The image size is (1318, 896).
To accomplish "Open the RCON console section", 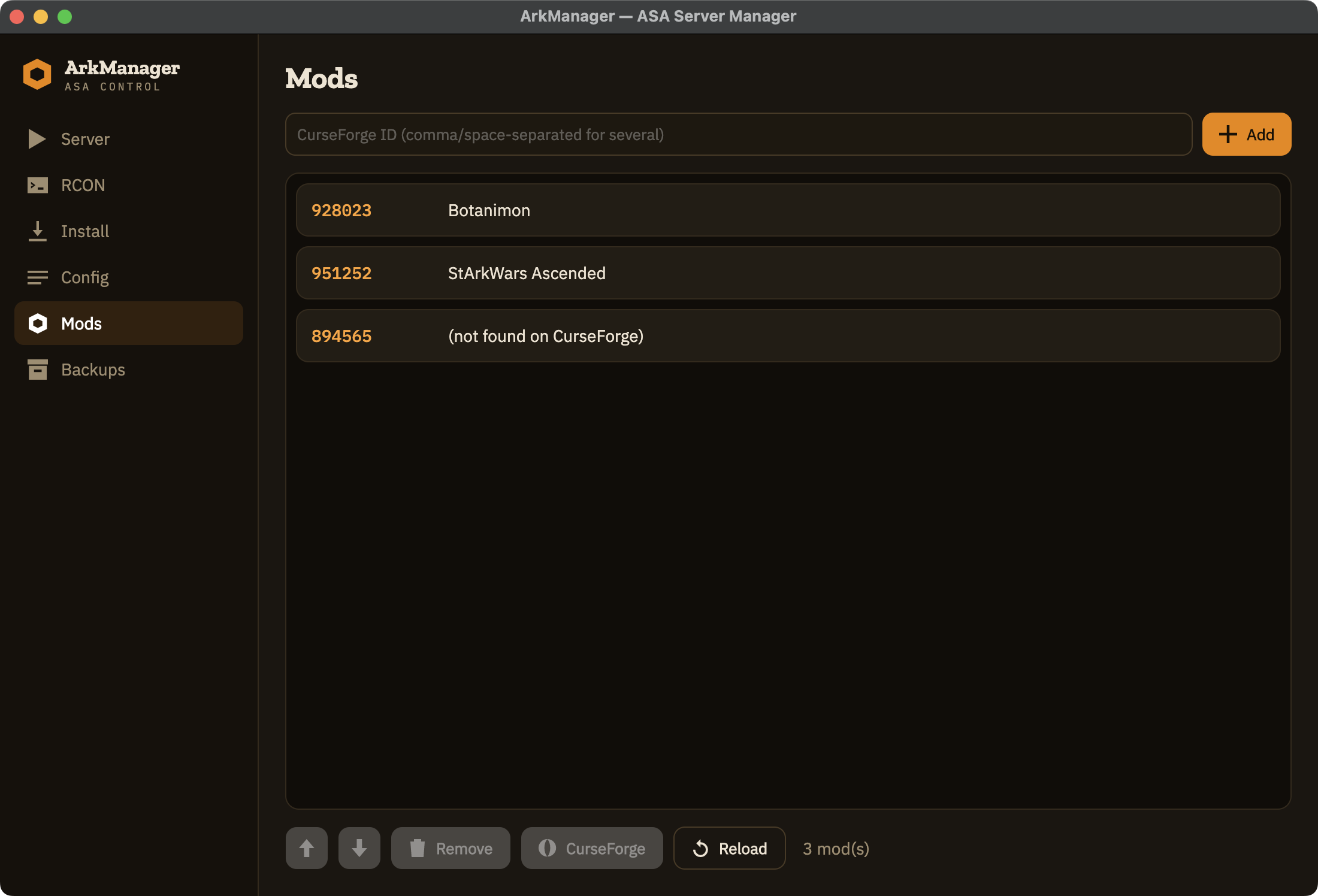I will click(128, 185).
